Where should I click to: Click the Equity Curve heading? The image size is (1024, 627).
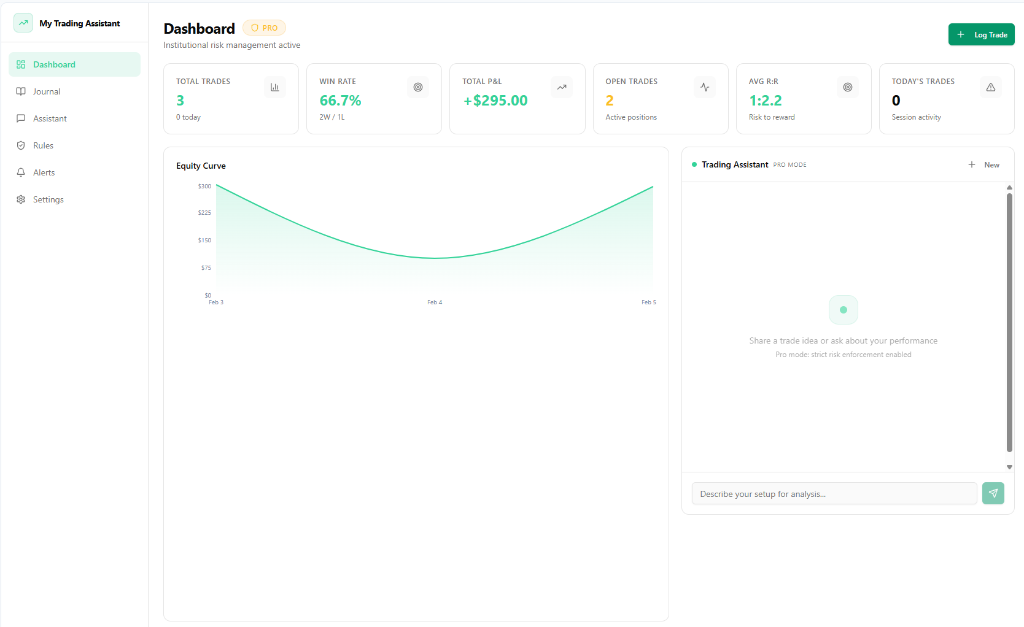[201, 166]
